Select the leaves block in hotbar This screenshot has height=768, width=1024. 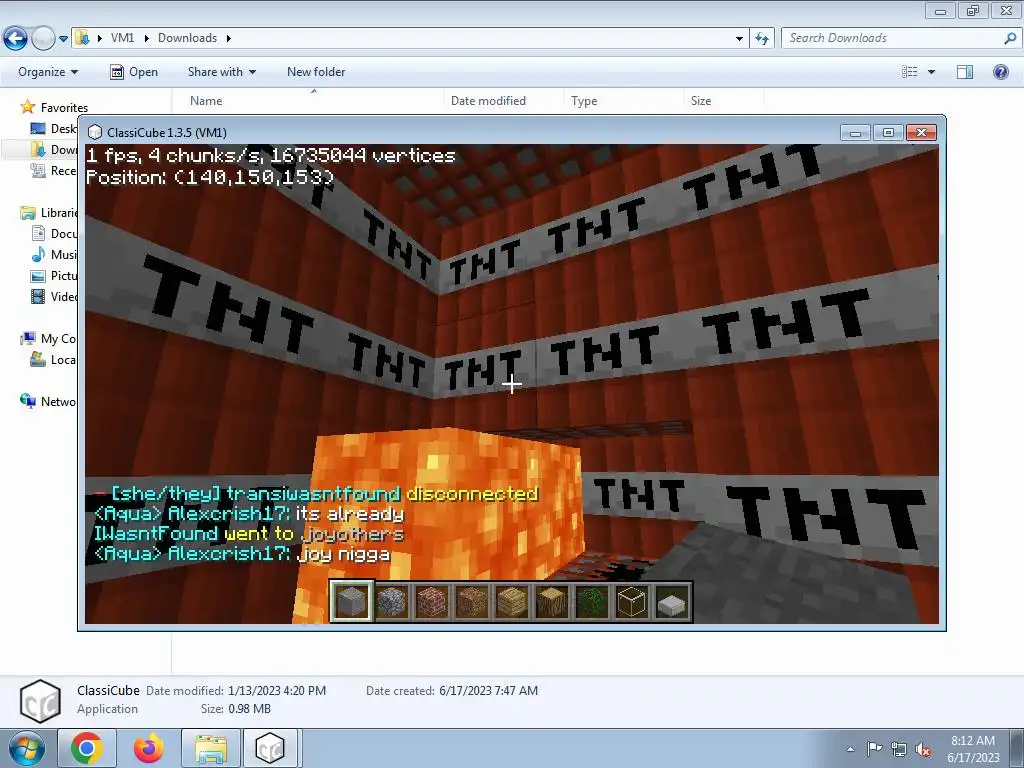click(592, 601)
